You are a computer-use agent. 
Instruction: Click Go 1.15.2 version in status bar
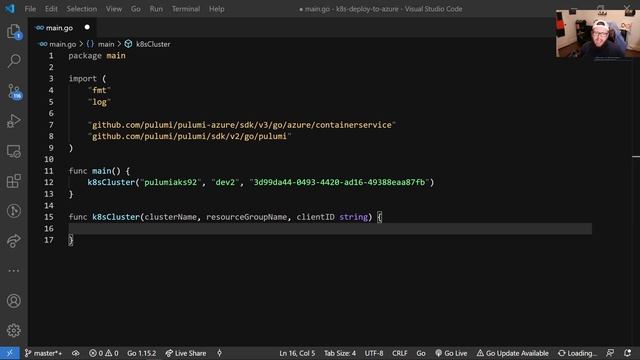(x=142, y=353)
